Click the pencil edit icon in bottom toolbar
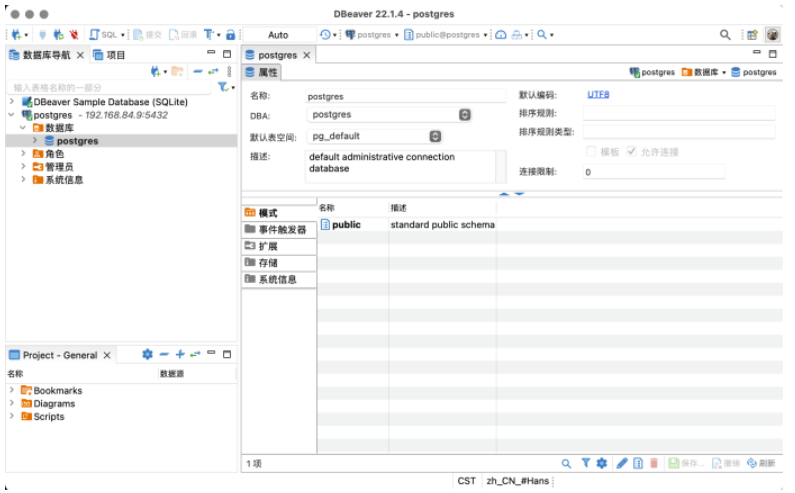The height and width of the screenshot is (493, 795). click(622, 463)
